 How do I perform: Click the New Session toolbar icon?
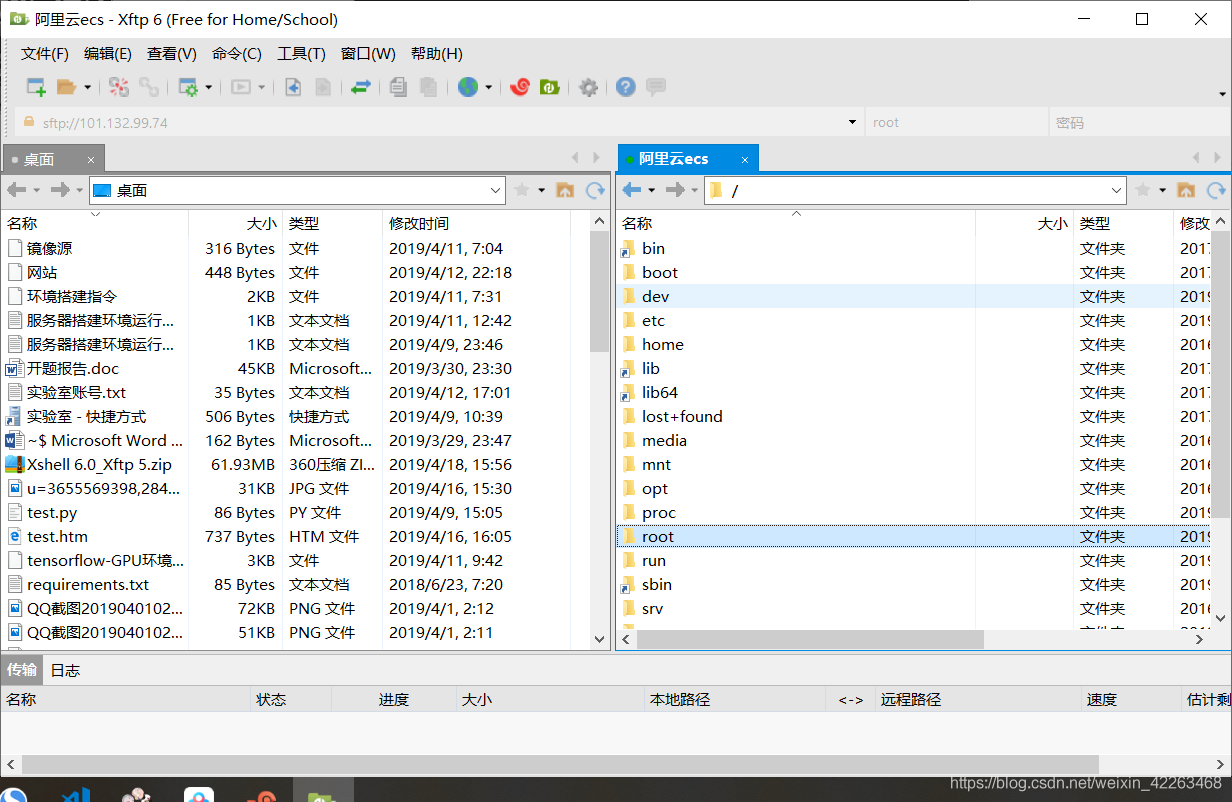click(36, 87)
